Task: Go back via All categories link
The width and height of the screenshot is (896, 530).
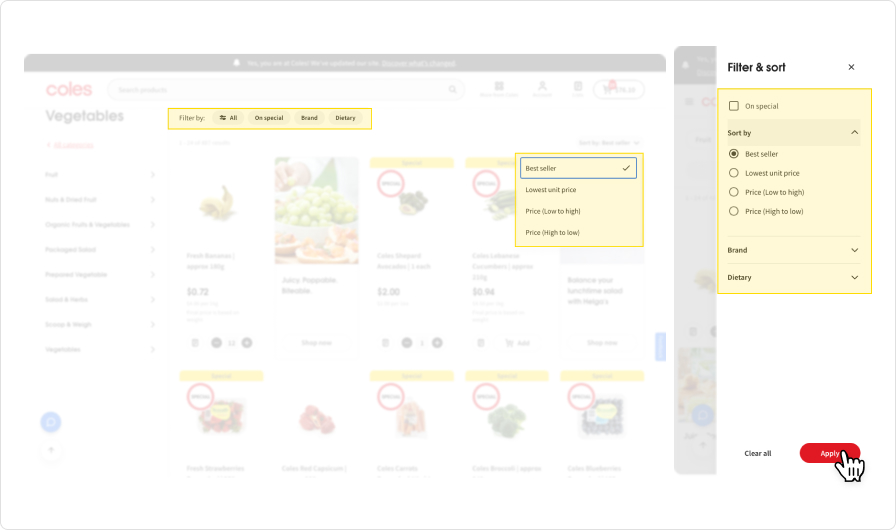Action: point(73,145)
